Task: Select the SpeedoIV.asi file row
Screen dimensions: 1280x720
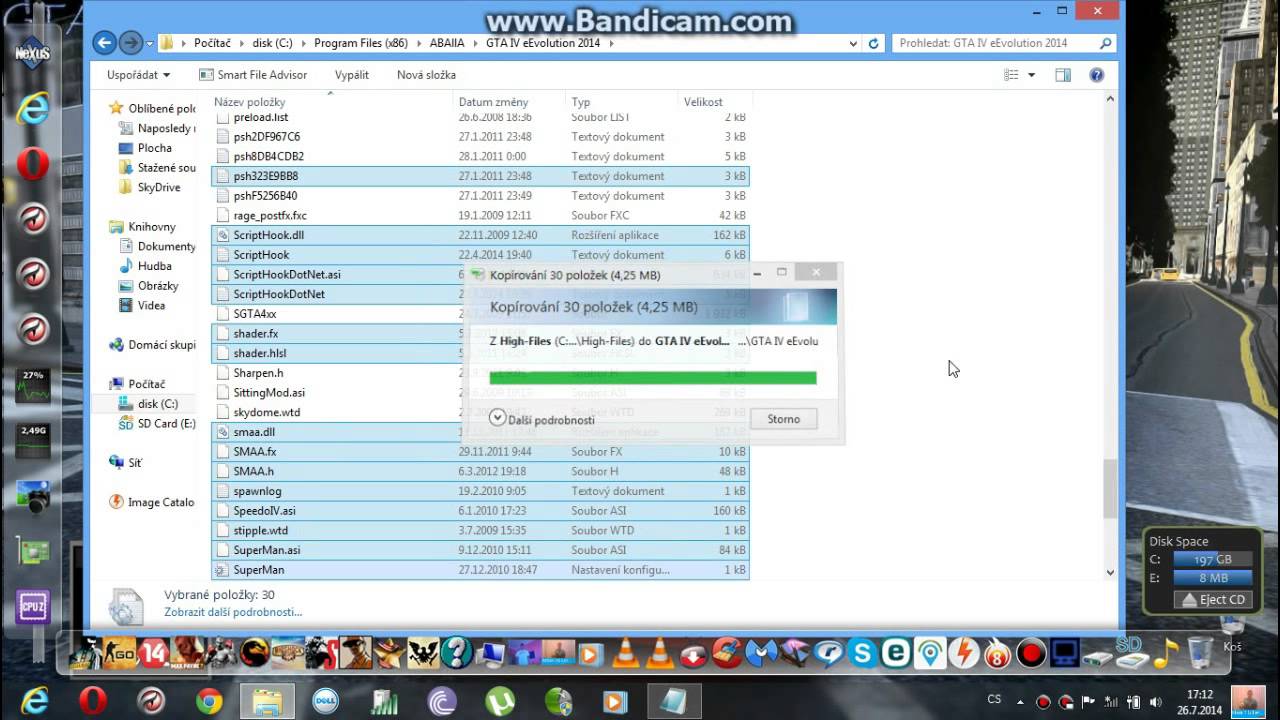Action: point(480,510)
